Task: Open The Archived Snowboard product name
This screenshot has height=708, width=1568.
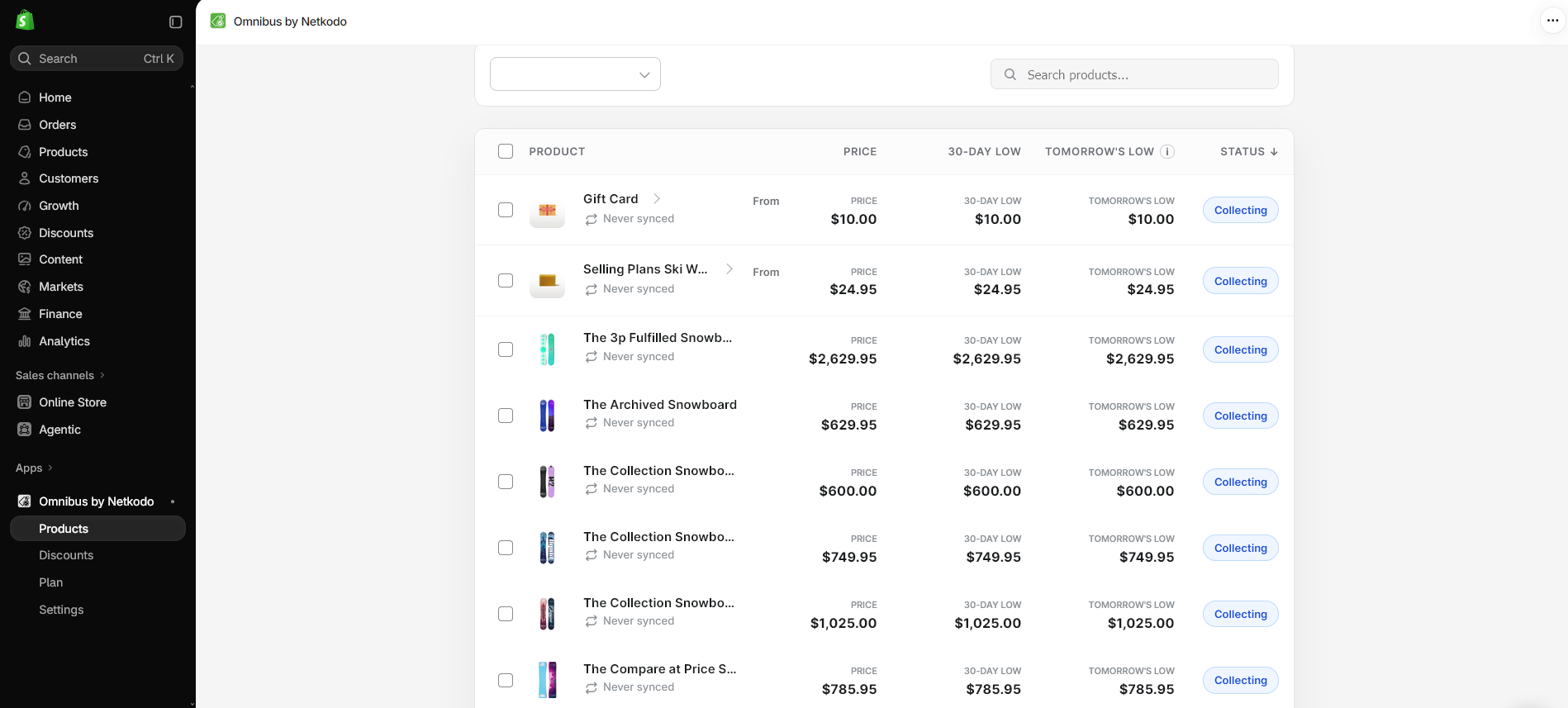Action: 660,405
